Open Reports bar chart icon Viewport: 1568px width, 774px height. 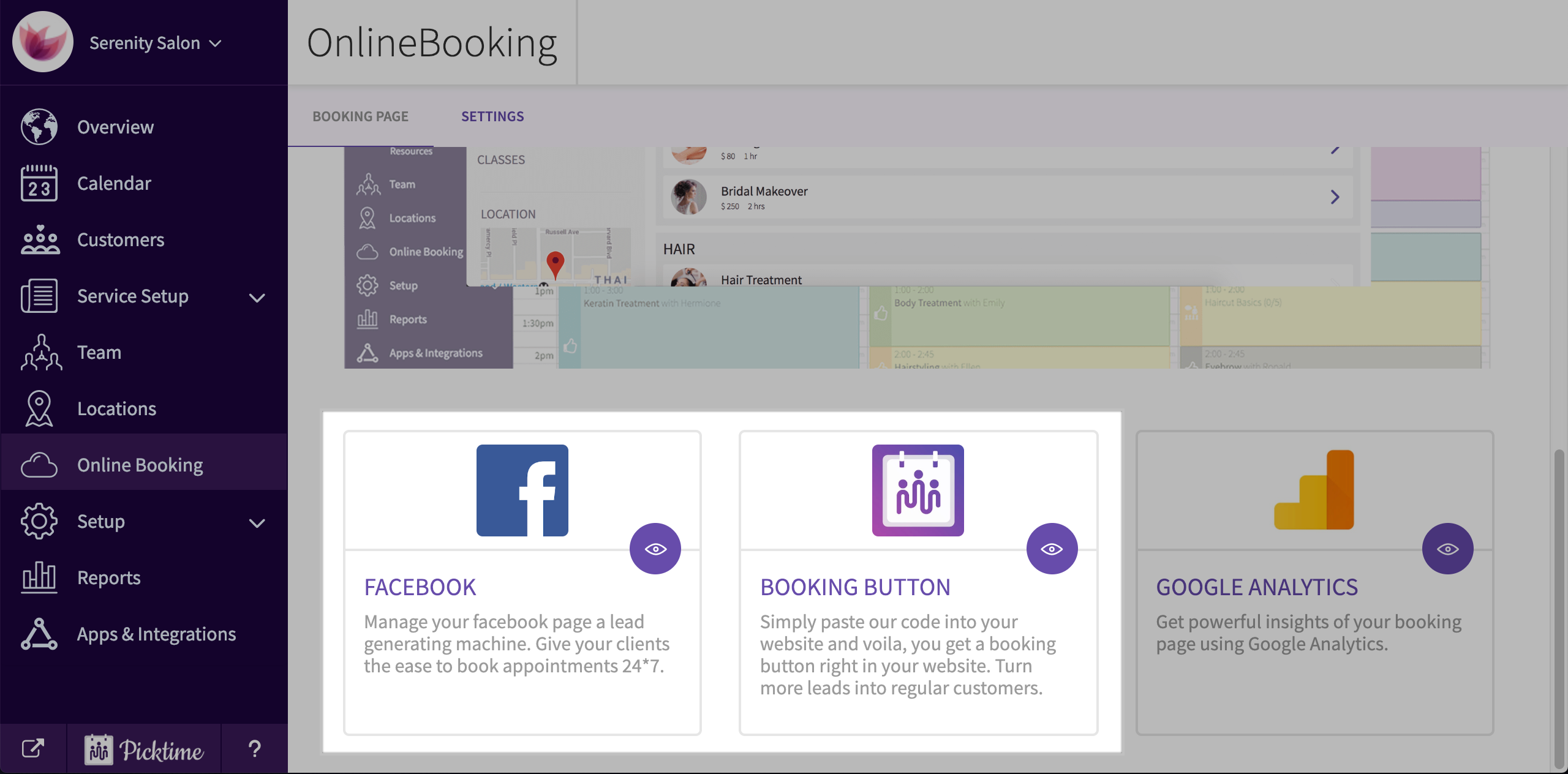(39, 577)
